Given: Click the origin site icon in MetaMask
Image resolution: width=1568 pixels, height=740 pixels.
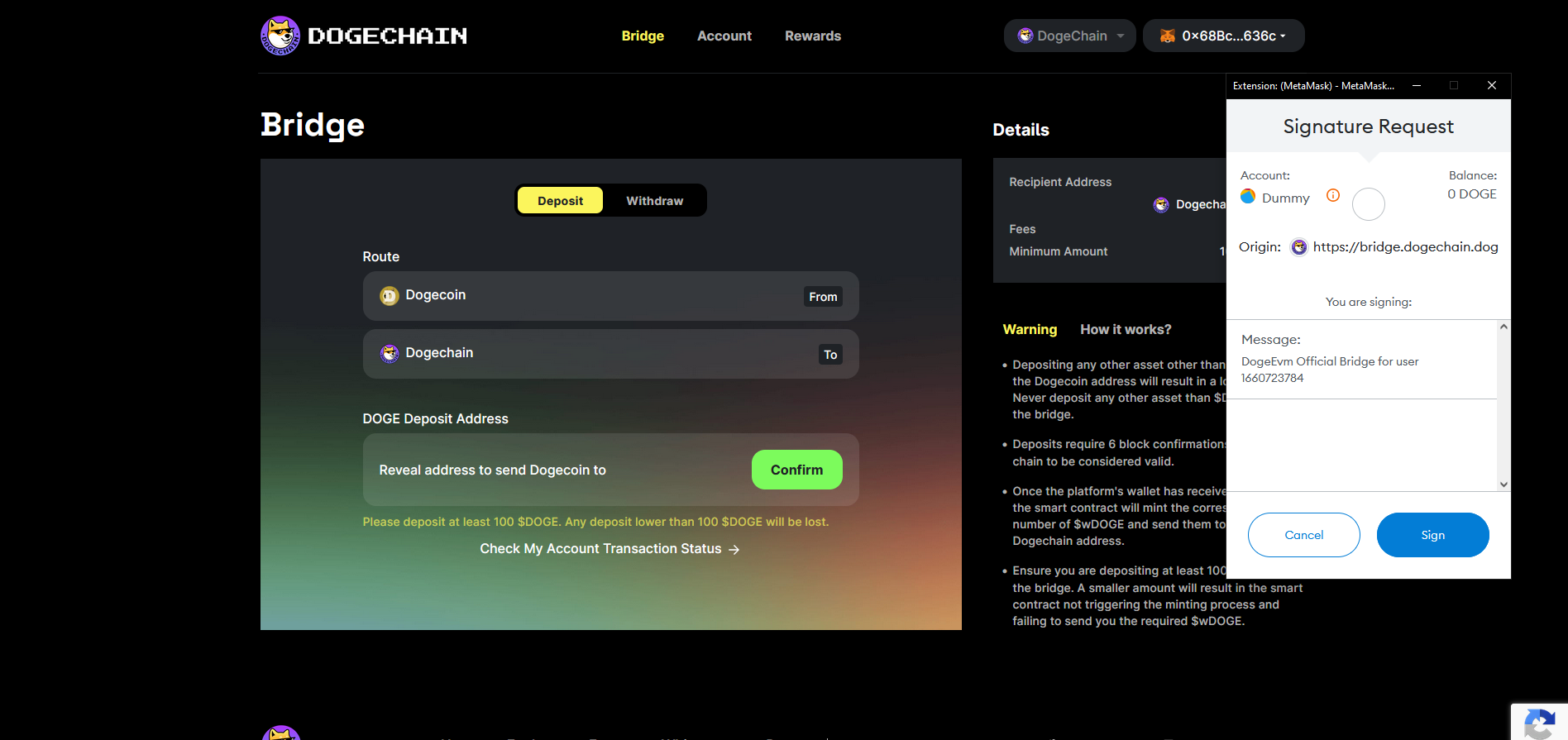Looking at the screenshot, I should coord(1299,247).
